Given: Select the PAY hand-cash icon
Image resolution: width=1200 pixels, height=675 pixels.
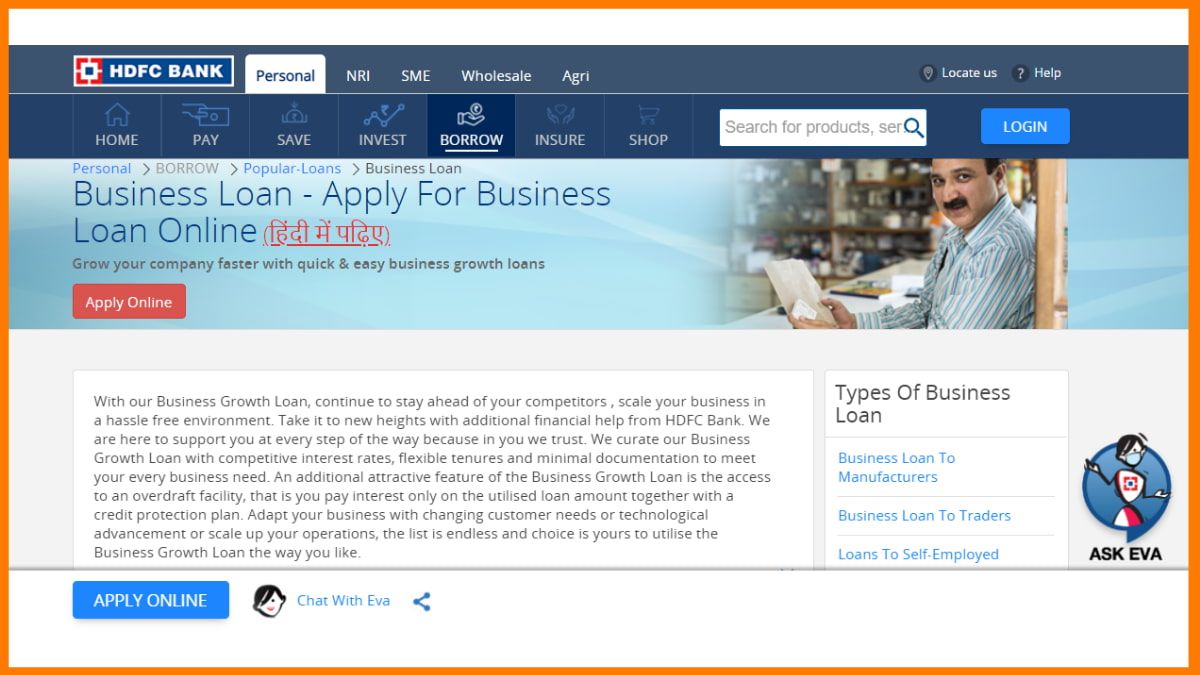Looking at the screenshot, I should coord(205,114).
